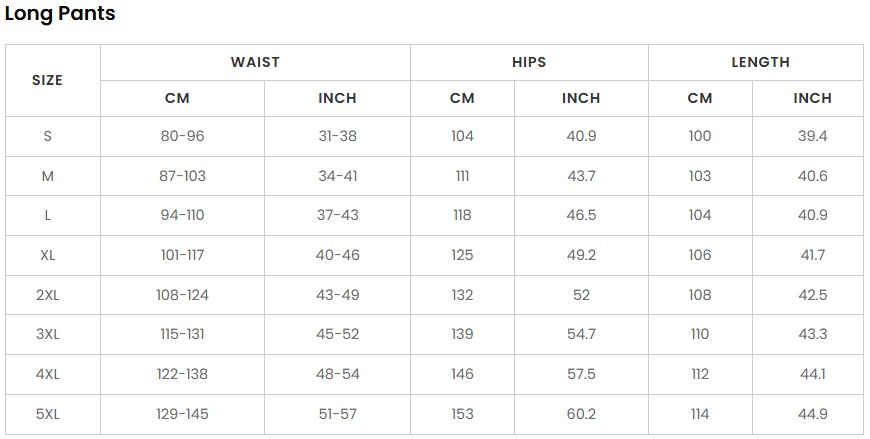
Task: Click the LENGTH column group header
Action: pyautogui.click(x=761, y=62)
